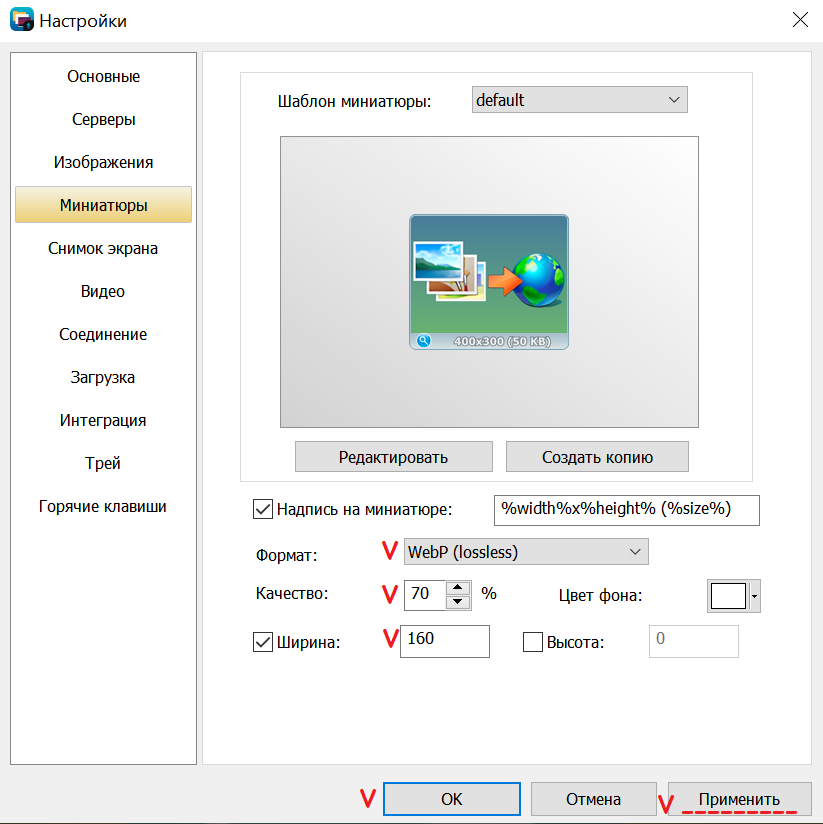This screenshot has height=824, width=823.
Task: Click the Ширина input field
Action: 445,641
